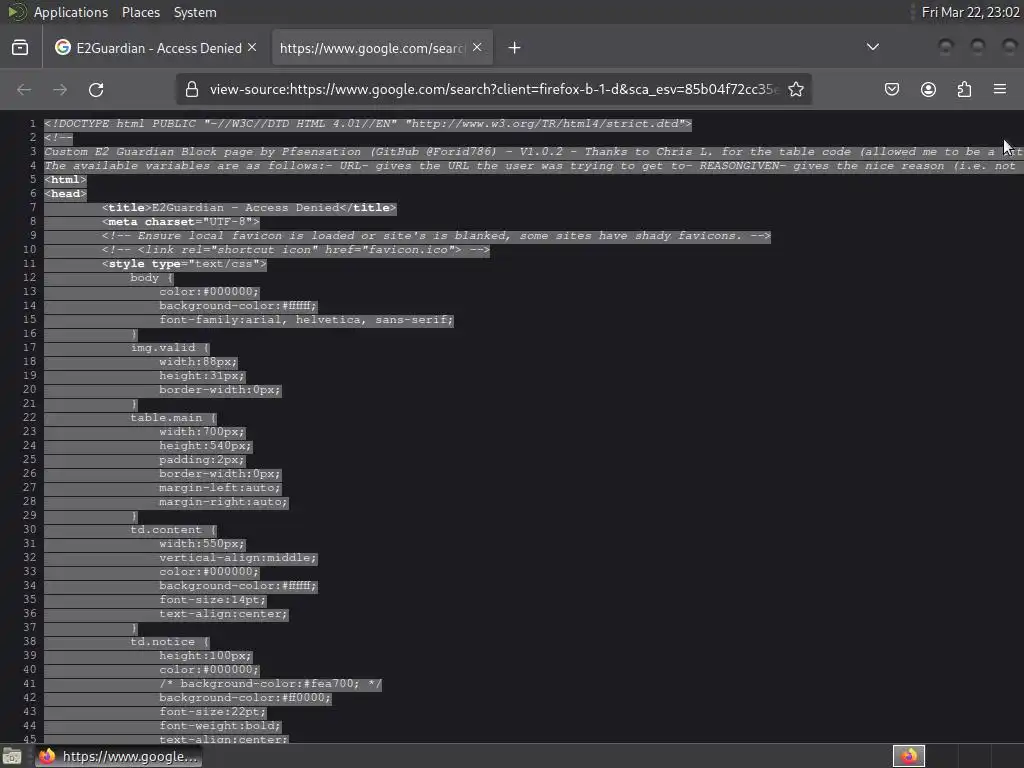
Task: Click source line number 22
Action: coord(29,417)
